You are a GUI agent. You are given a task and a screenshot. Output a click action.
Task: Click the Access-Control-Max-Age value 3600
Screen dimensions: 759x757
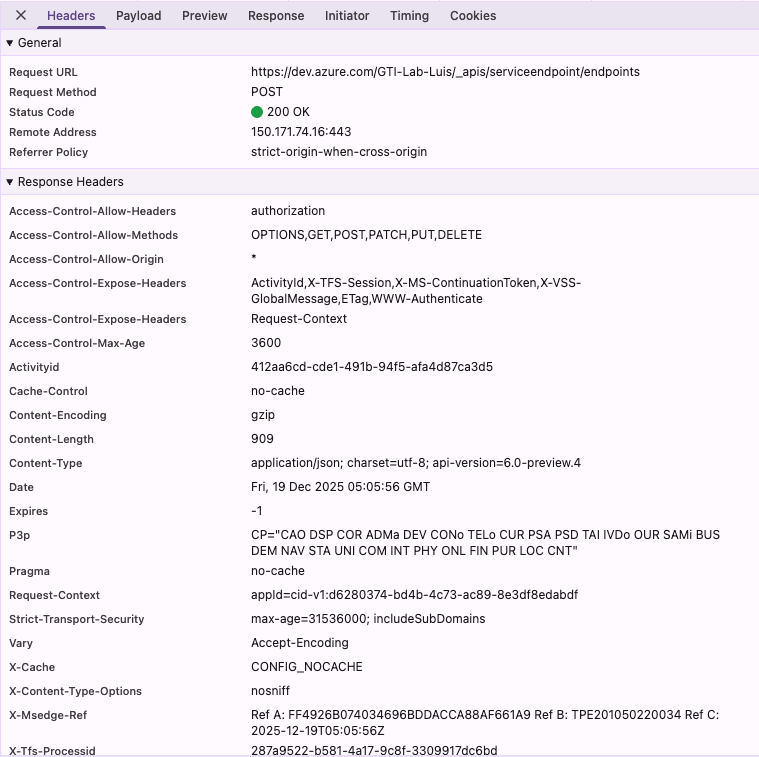coord(266,343)
